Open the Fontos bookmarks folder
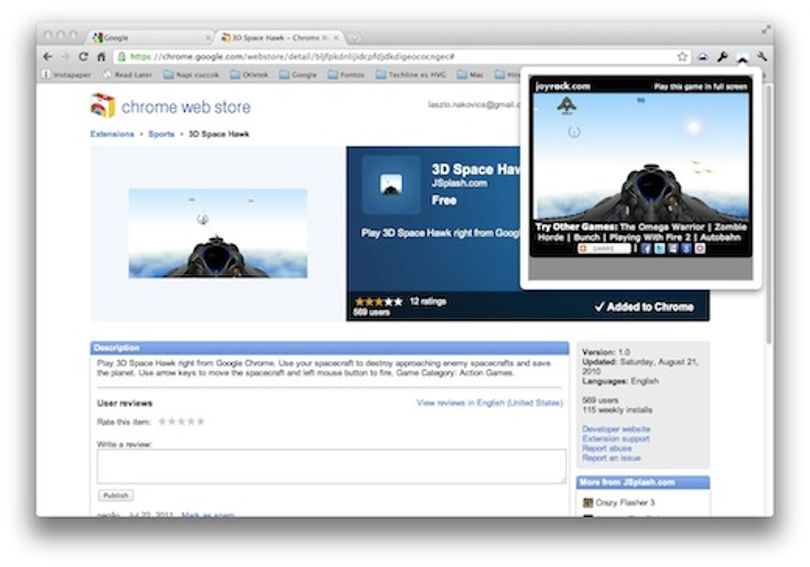This screenshot has width=810, height=567. tap(346, 75)
